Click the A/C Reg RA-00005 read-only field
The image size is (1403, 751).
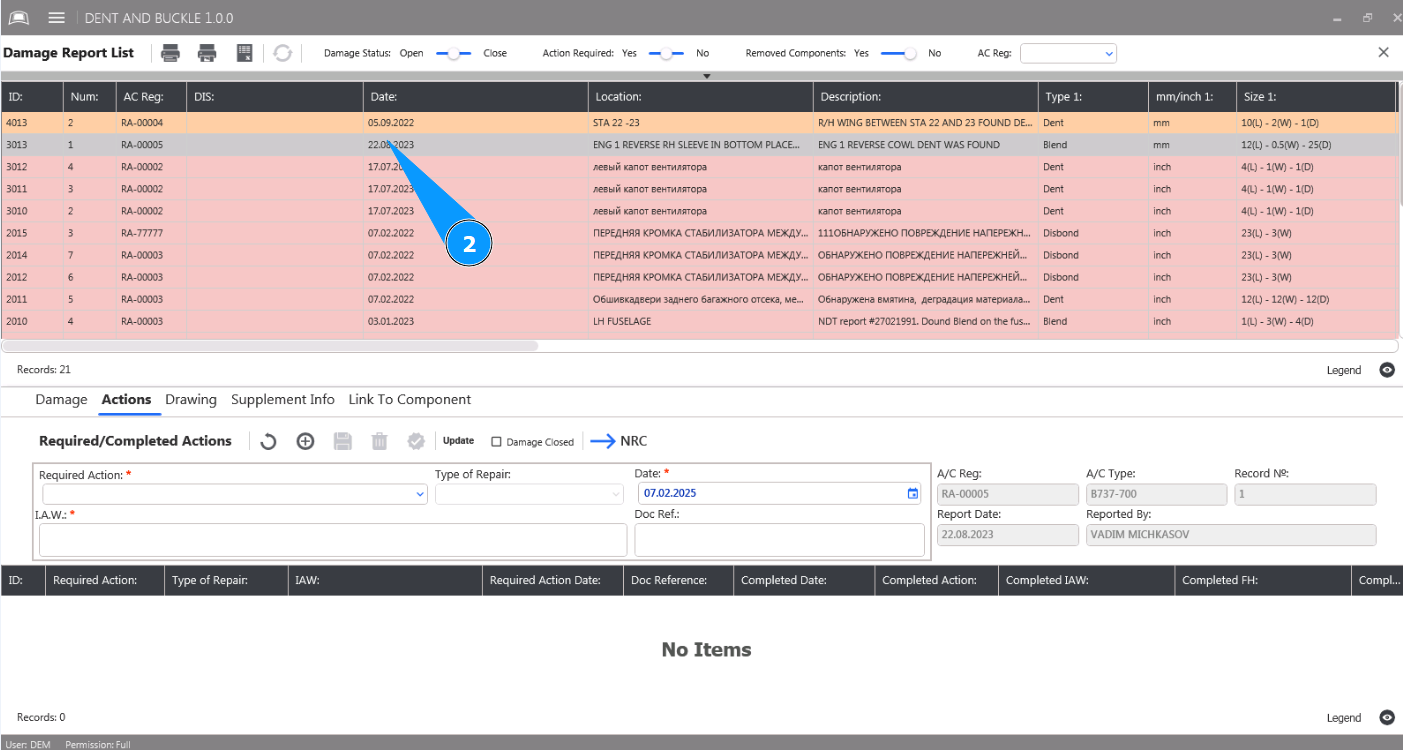click(x=1008, y=494)
